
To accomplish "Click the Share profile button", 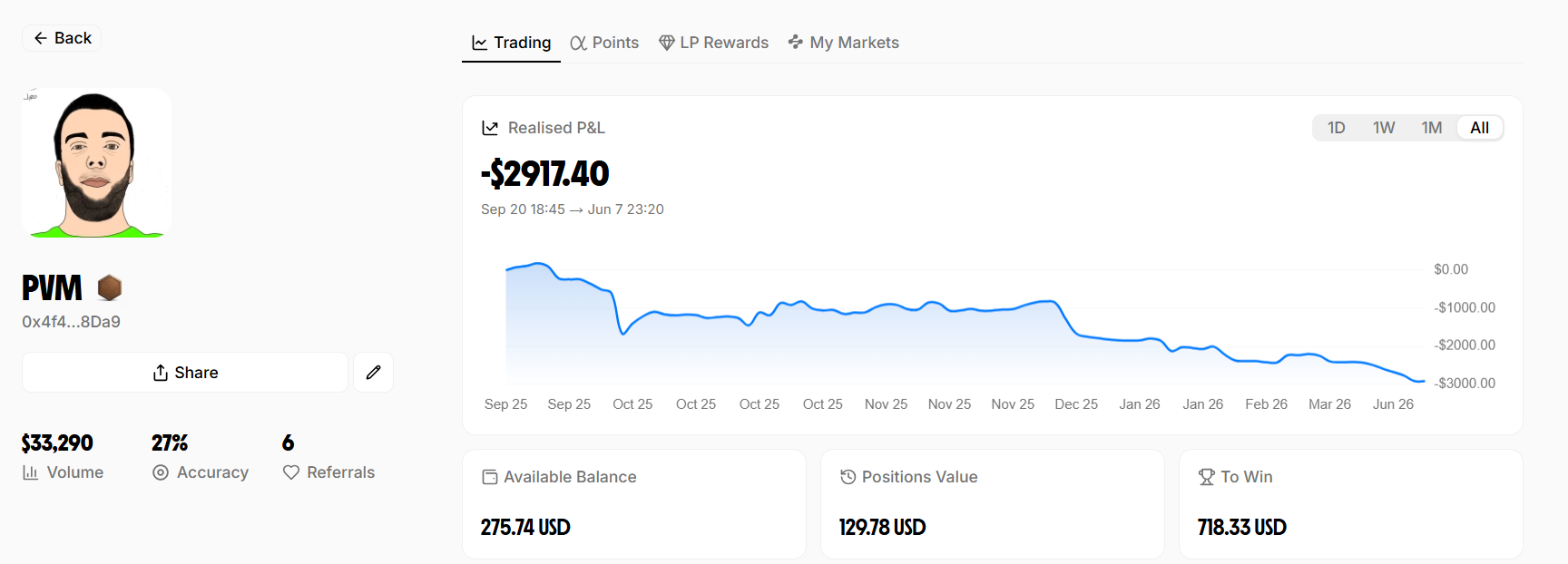I will coord(185,372).
